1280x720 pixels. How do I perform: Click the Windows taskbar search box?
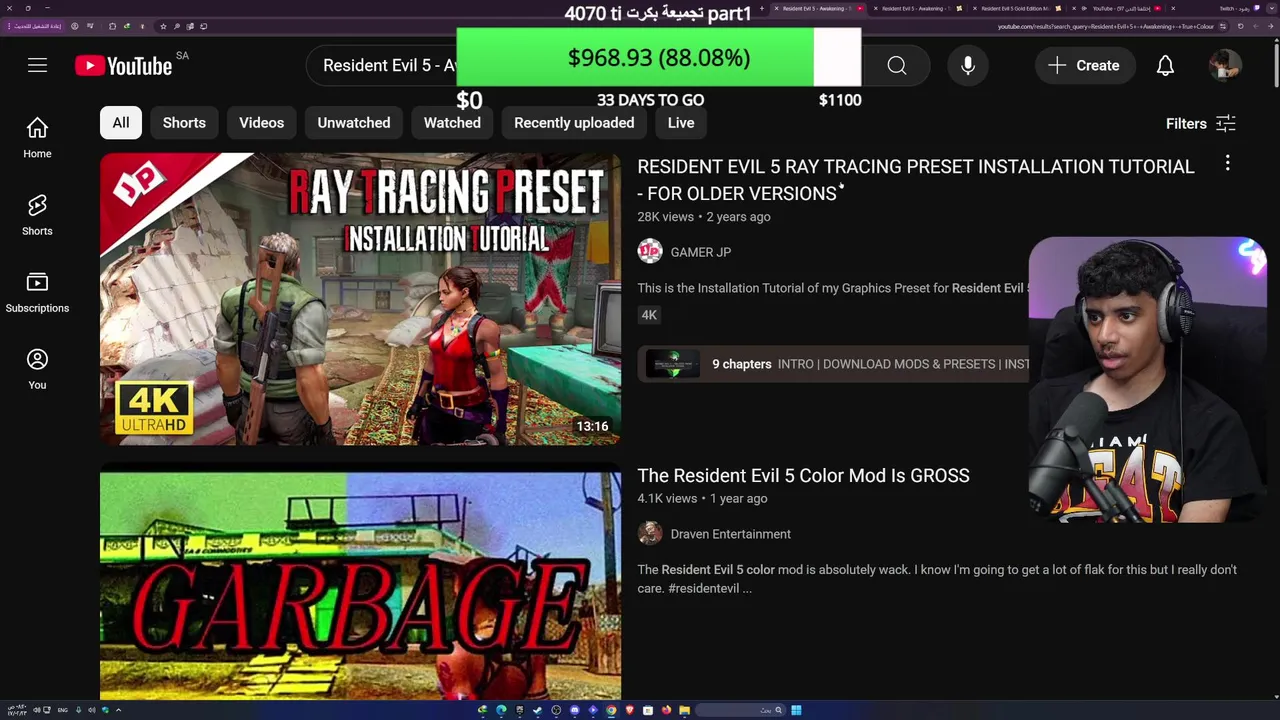coord(740,710)
